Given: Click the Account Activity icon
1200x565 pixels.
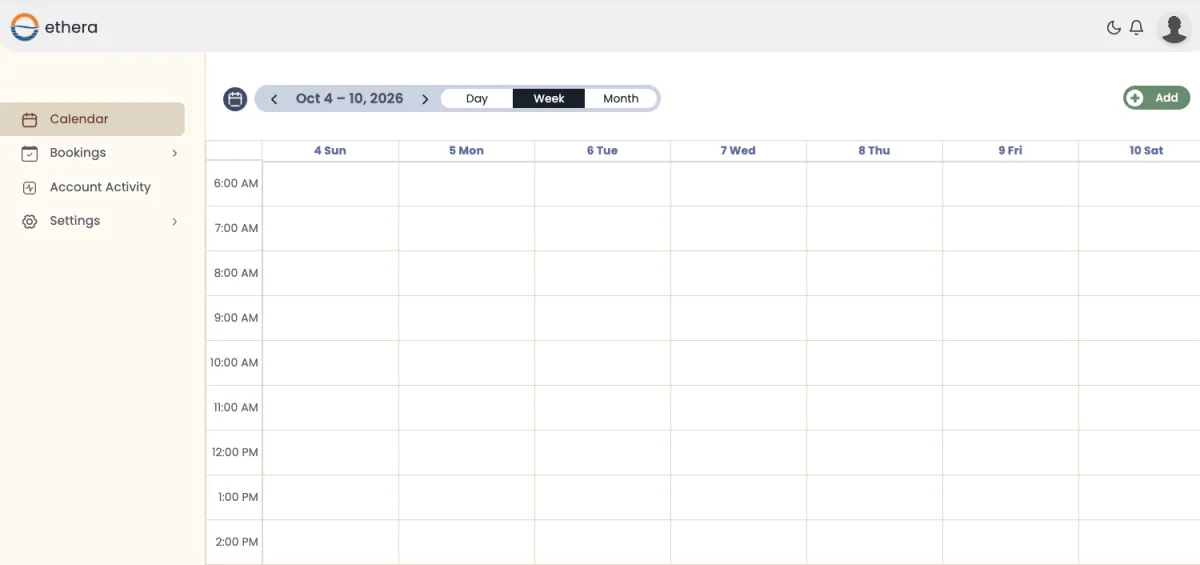Looking at the screenshot, I should pos(30,187).
